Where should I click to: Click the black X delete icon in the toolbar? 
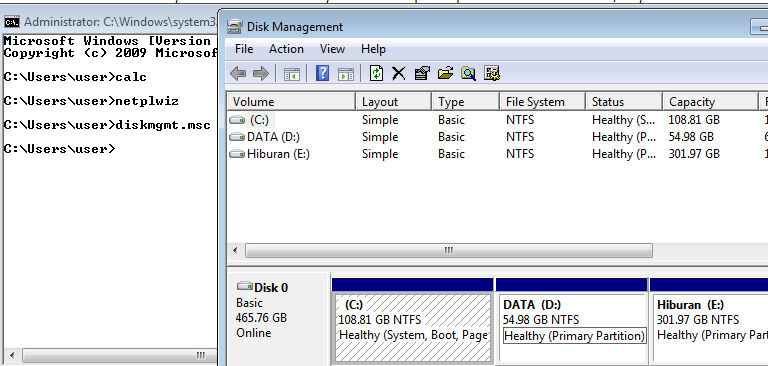coord(399,73)
